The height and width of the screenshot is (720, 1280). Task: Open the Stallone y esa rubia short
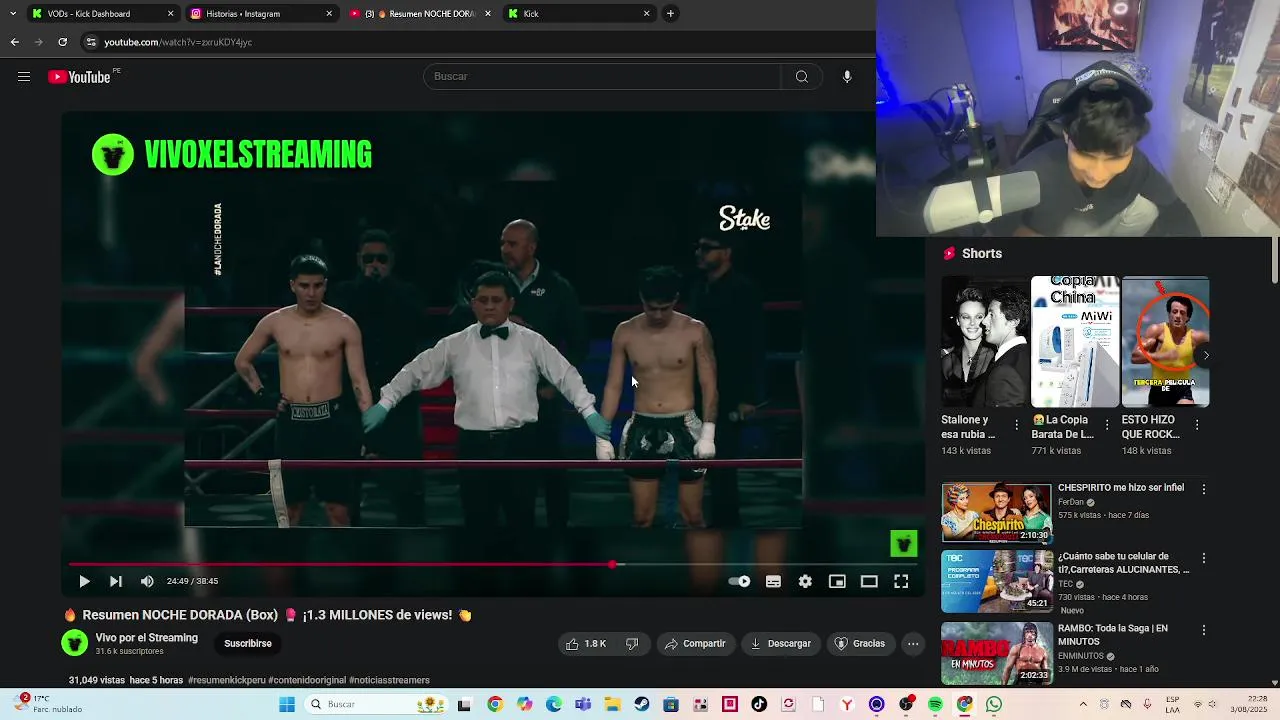pyautogui.click(x=985, y=342)
